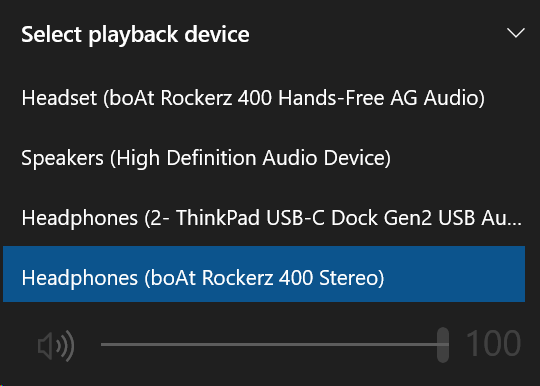540x386 pixels.
Task: Mute audio using the speaker icon
Action: pyautogui.click(x=56, y=345)
